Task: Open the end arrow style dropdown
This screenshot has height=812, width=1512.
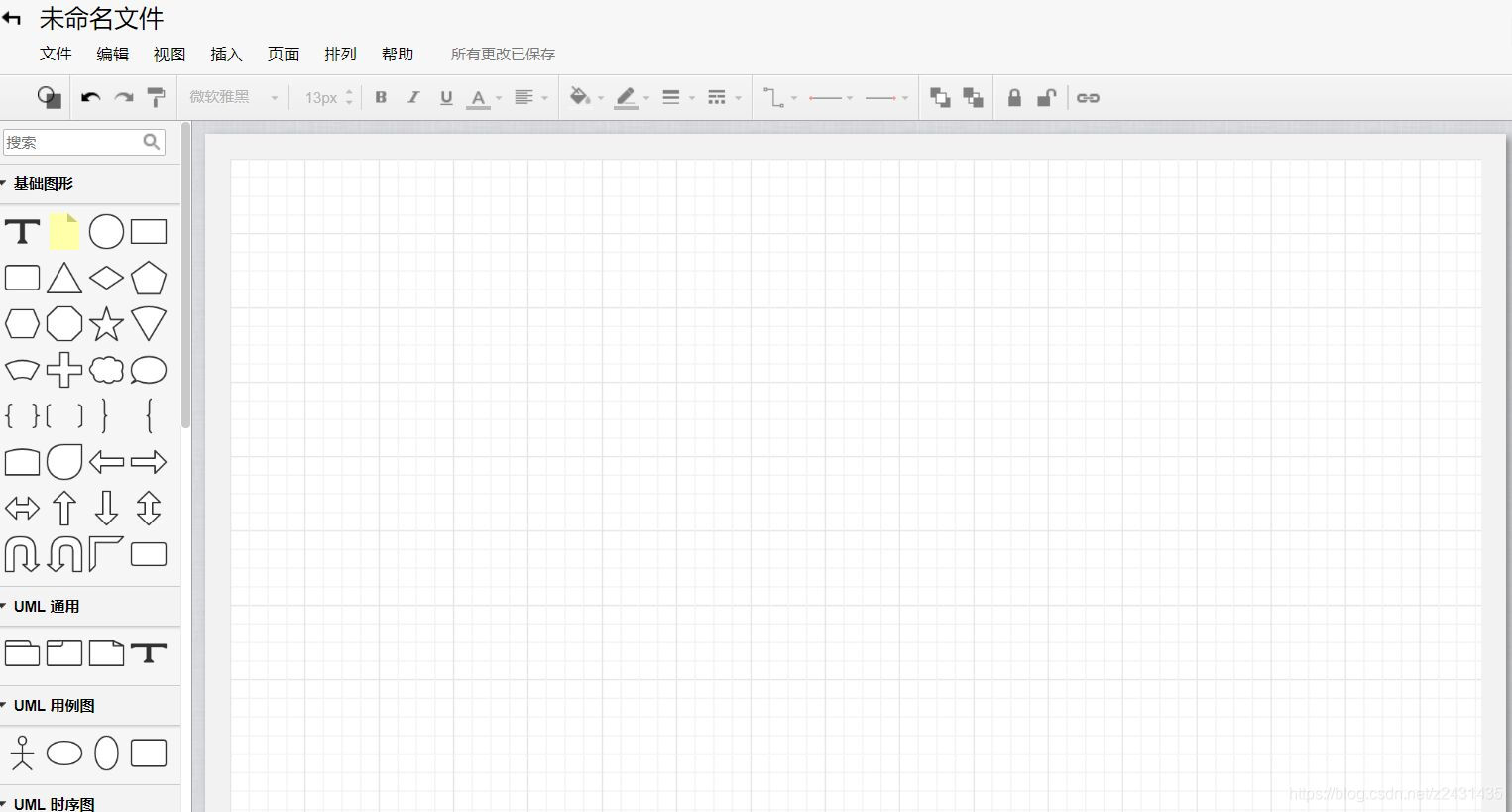Action: (x=886, y=97)
